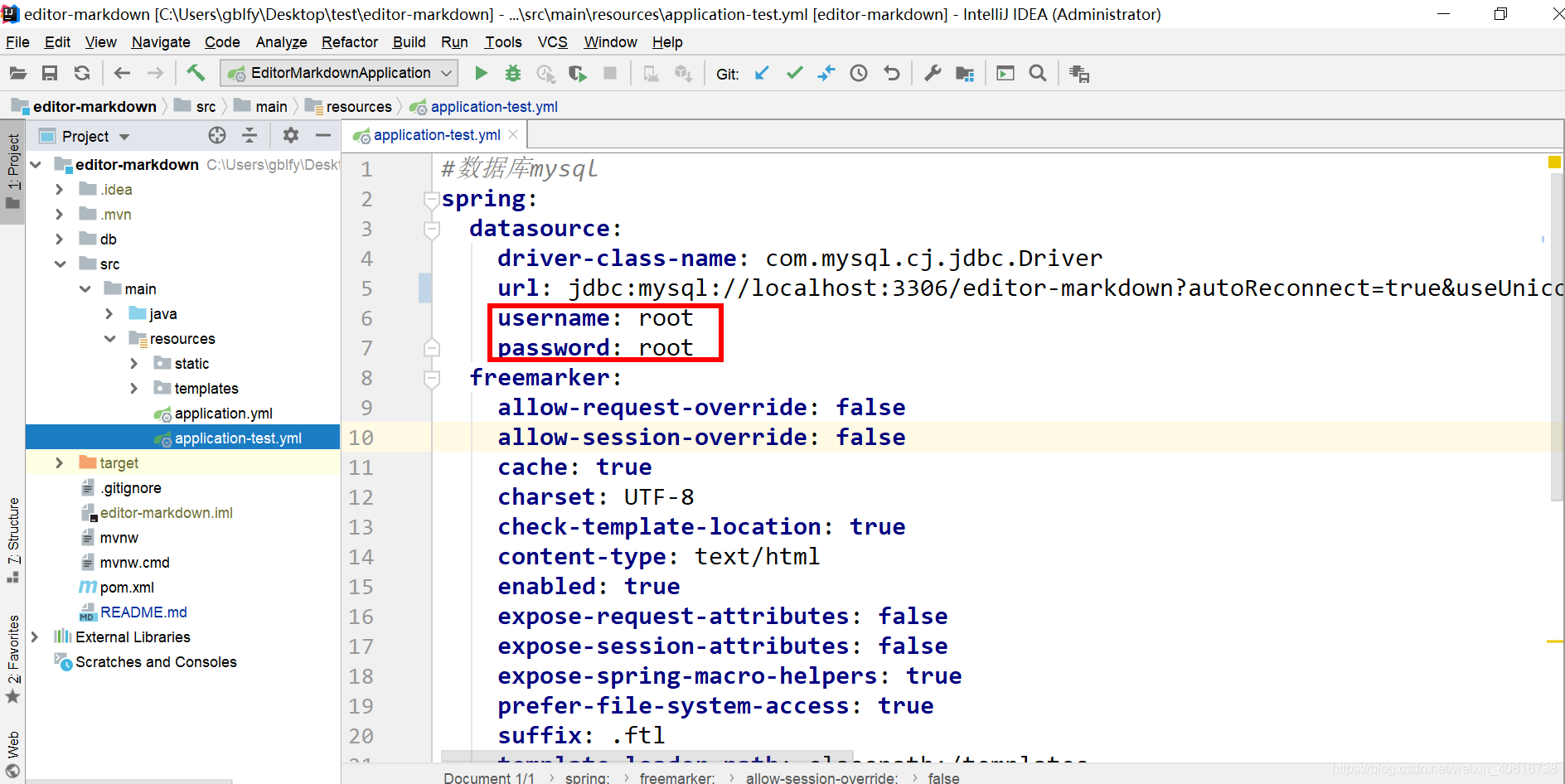1565x784 pixels.
Task: Open pom.xml in the project tree
Action: tap(127, 588)
